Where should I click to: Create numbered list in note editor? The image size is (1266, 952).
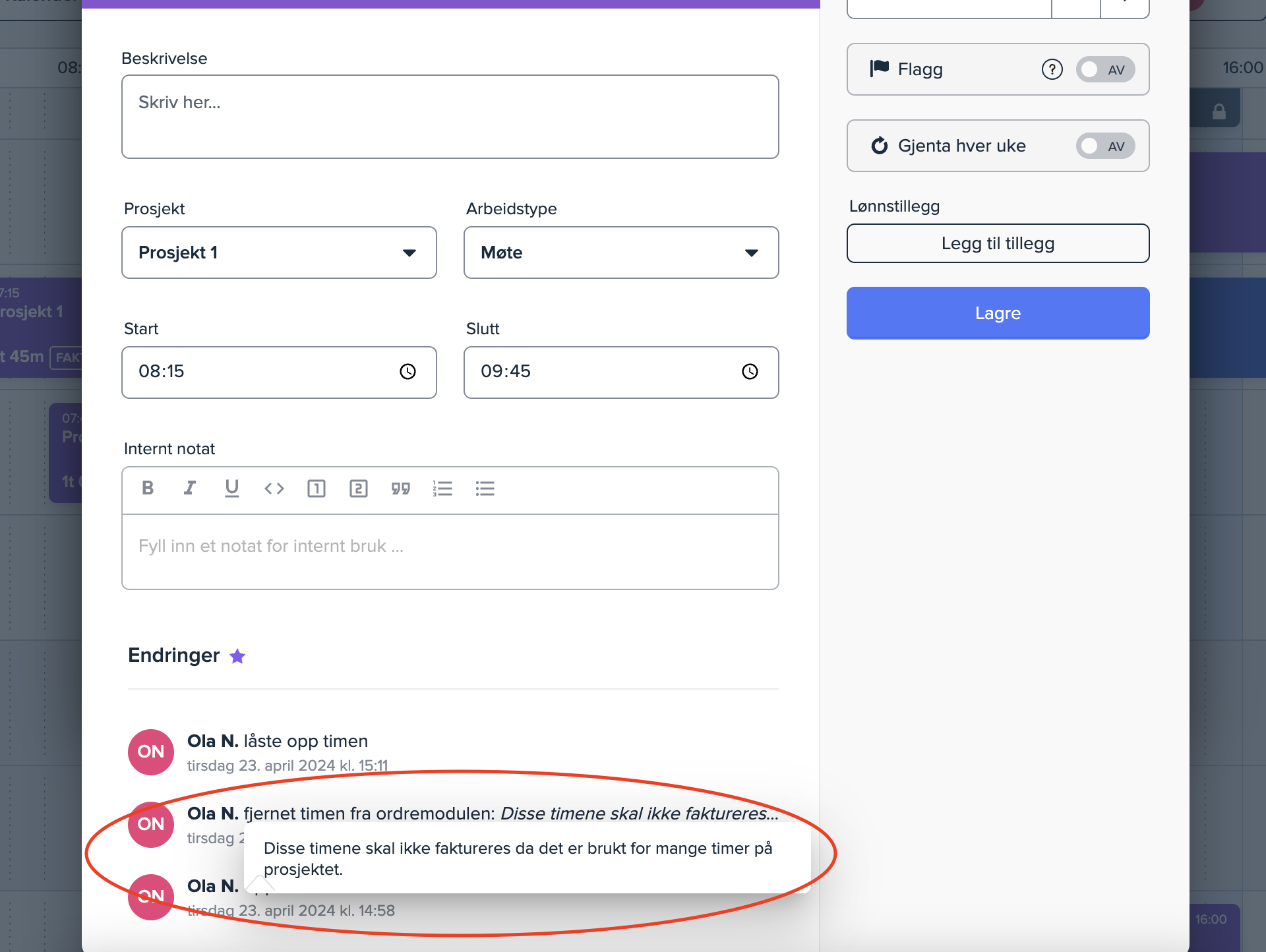click(442, 489)
